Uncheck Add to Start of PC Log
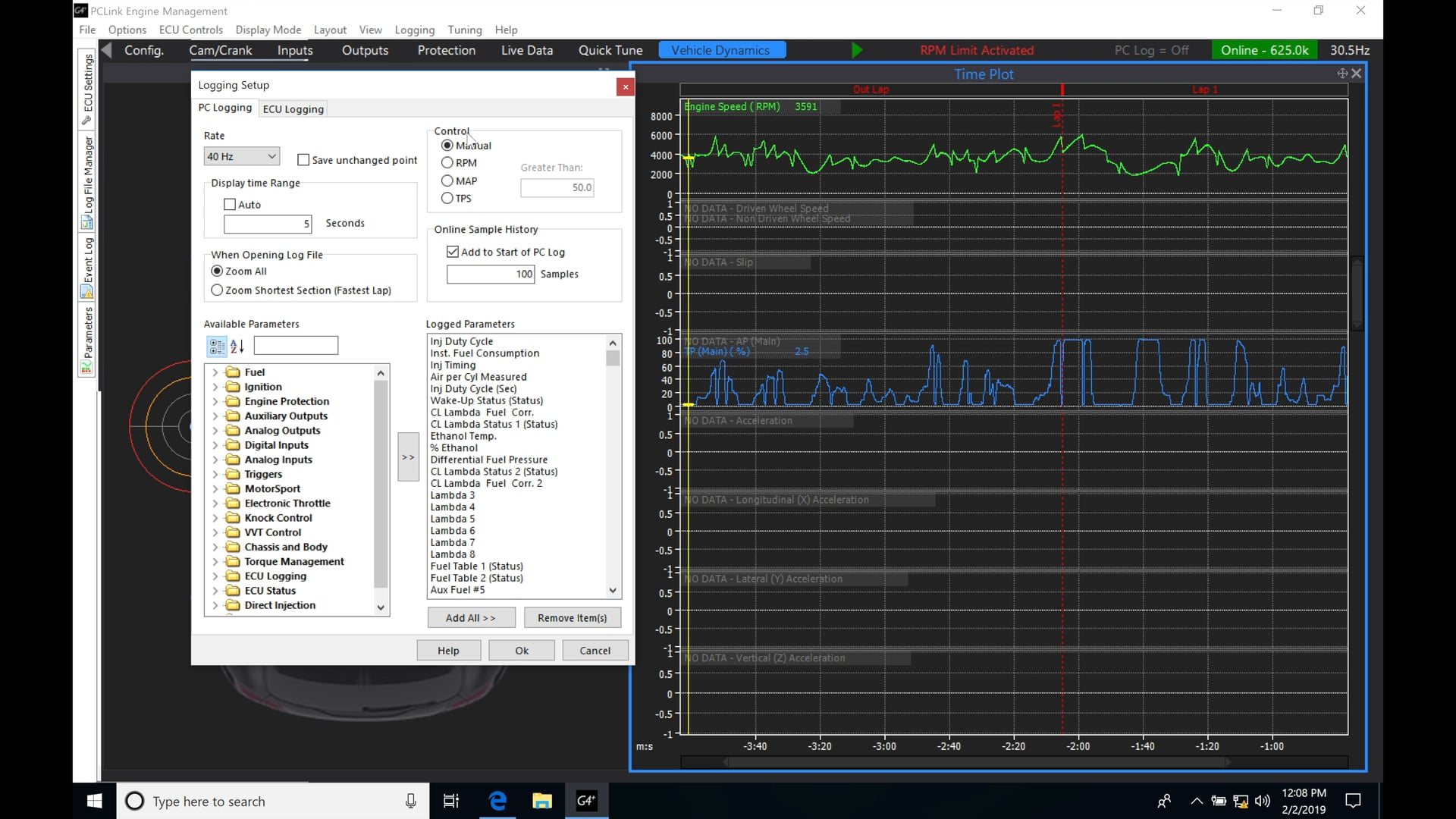The image size is (1456, 819). (453, 251)
